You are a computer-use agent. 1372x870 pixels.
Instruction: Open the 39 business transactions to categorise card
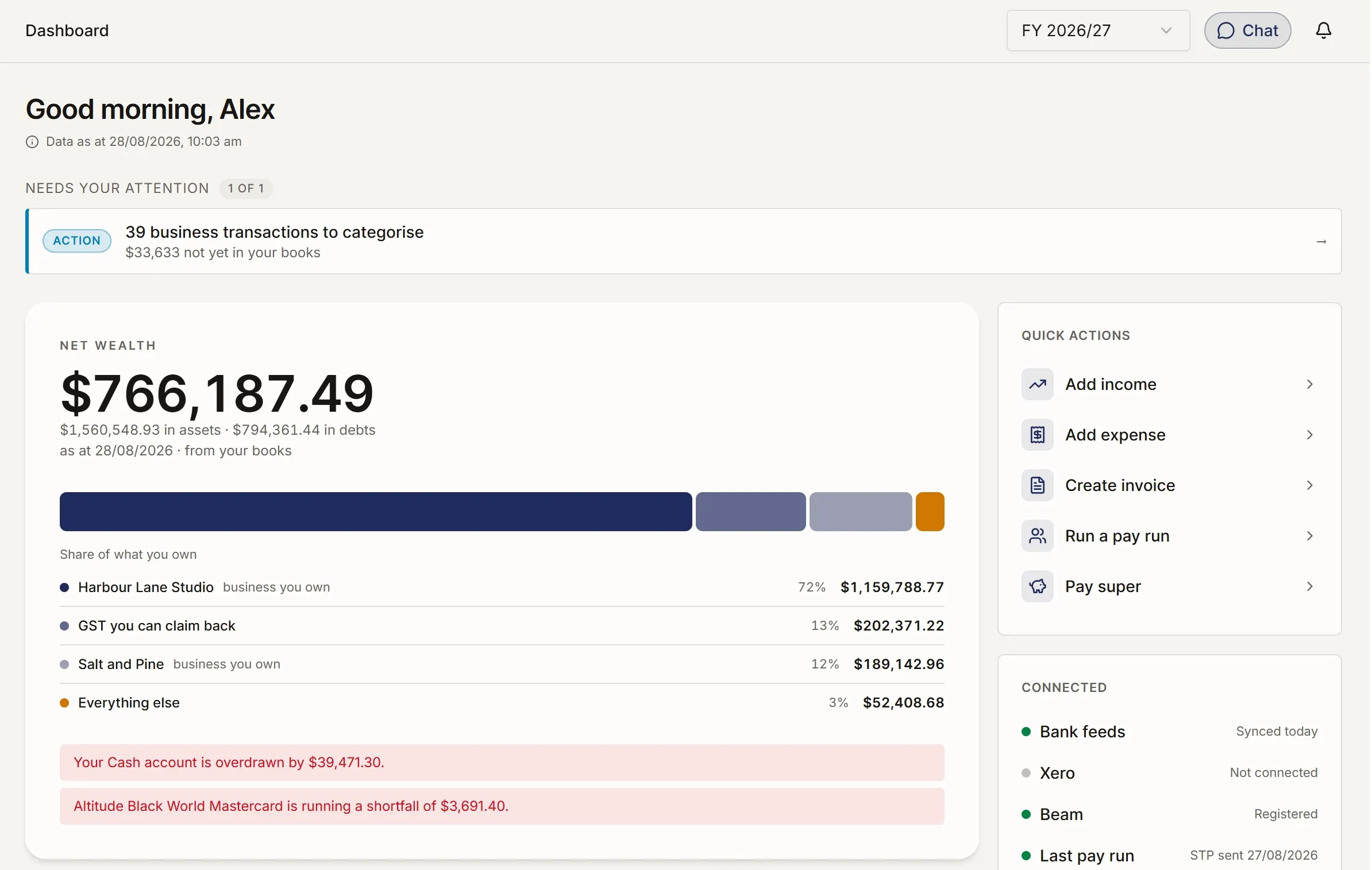click(684, 241)
